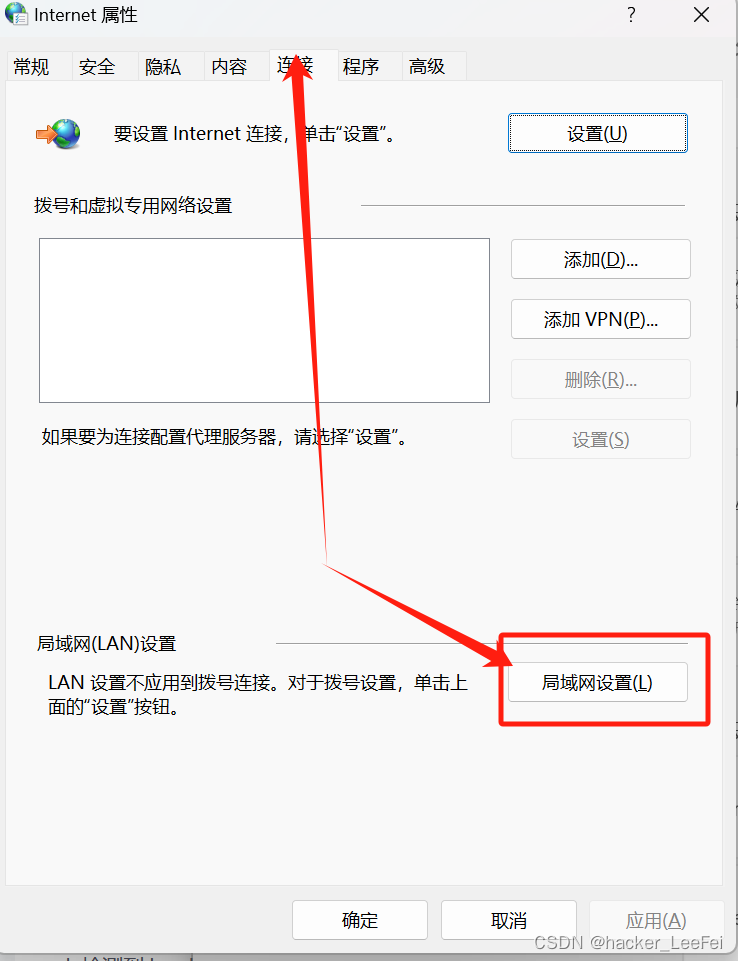Click 添加 VPN(P)... button
Image resolution: width=738 pixels, height=961 pixels.
tap(601, 319)
